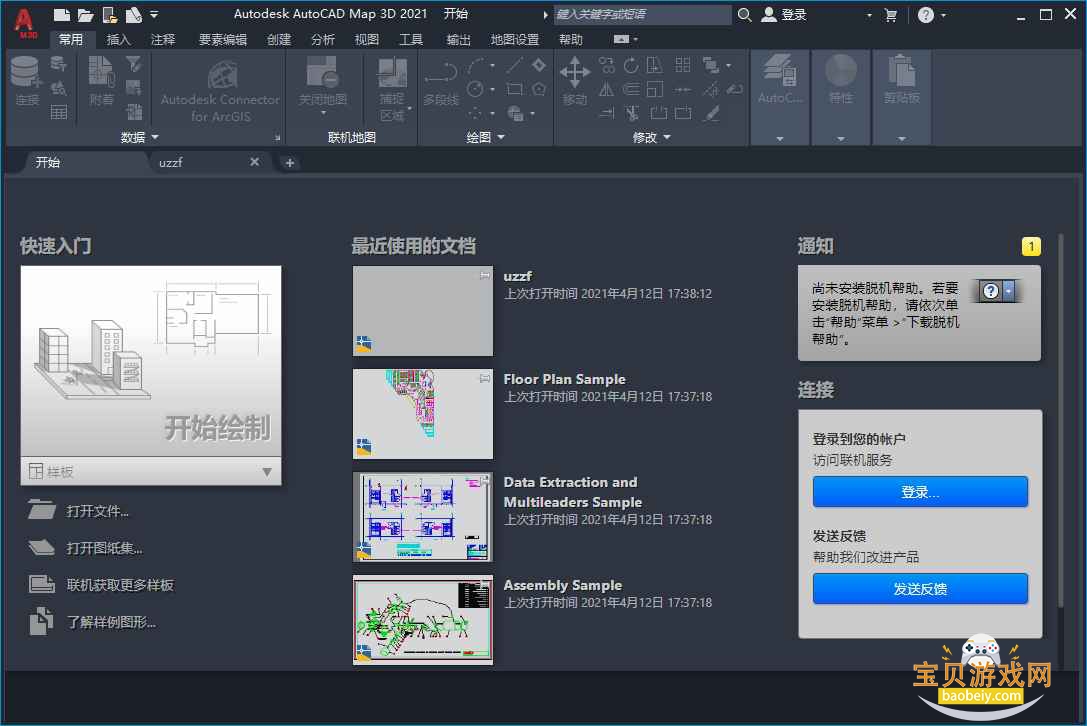Screen dimensions: 1087x726
Task: Open the 登录 account dropdown arrow
Action: click(x=869, y=15)
